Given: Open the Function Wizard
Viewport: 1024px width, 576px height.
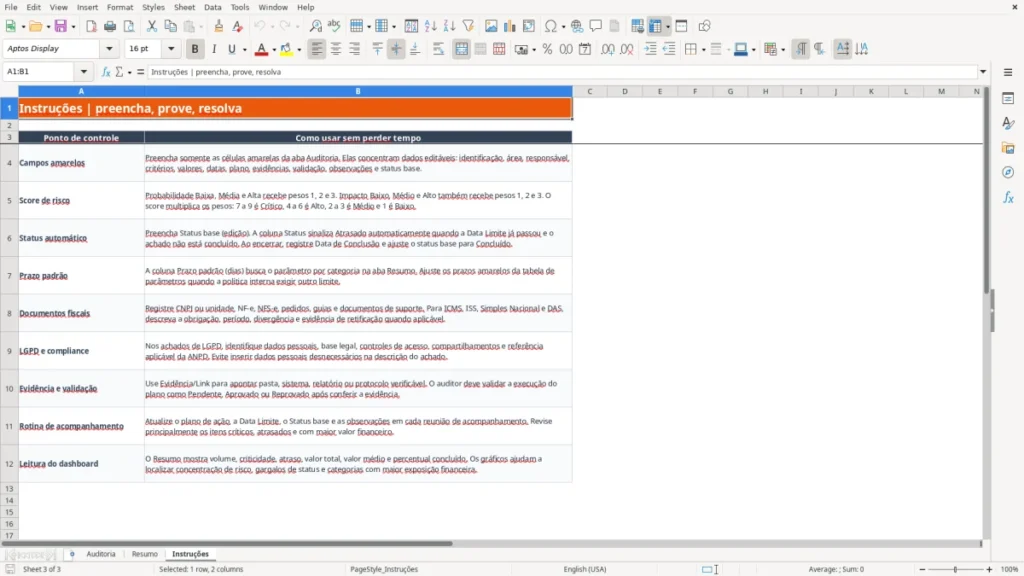Looking at the screenshot, I should (x=106, y=72).
